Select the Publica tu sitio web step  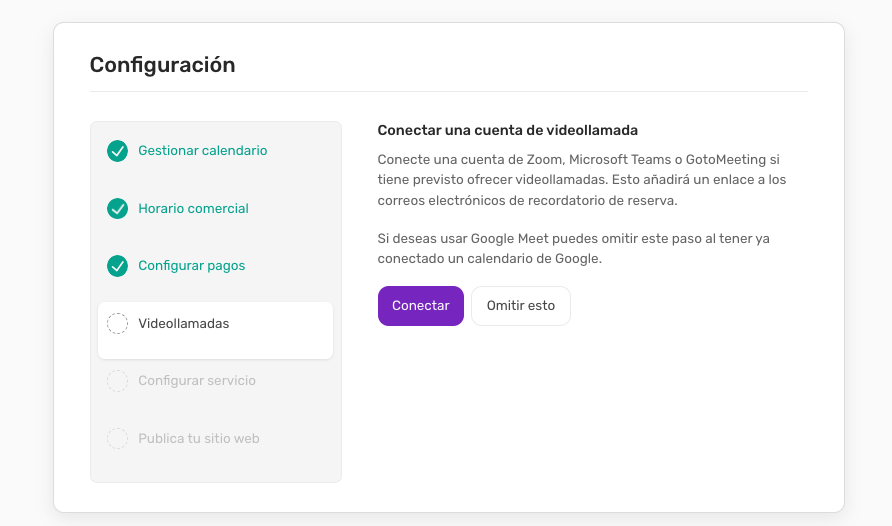coord(199,439)
